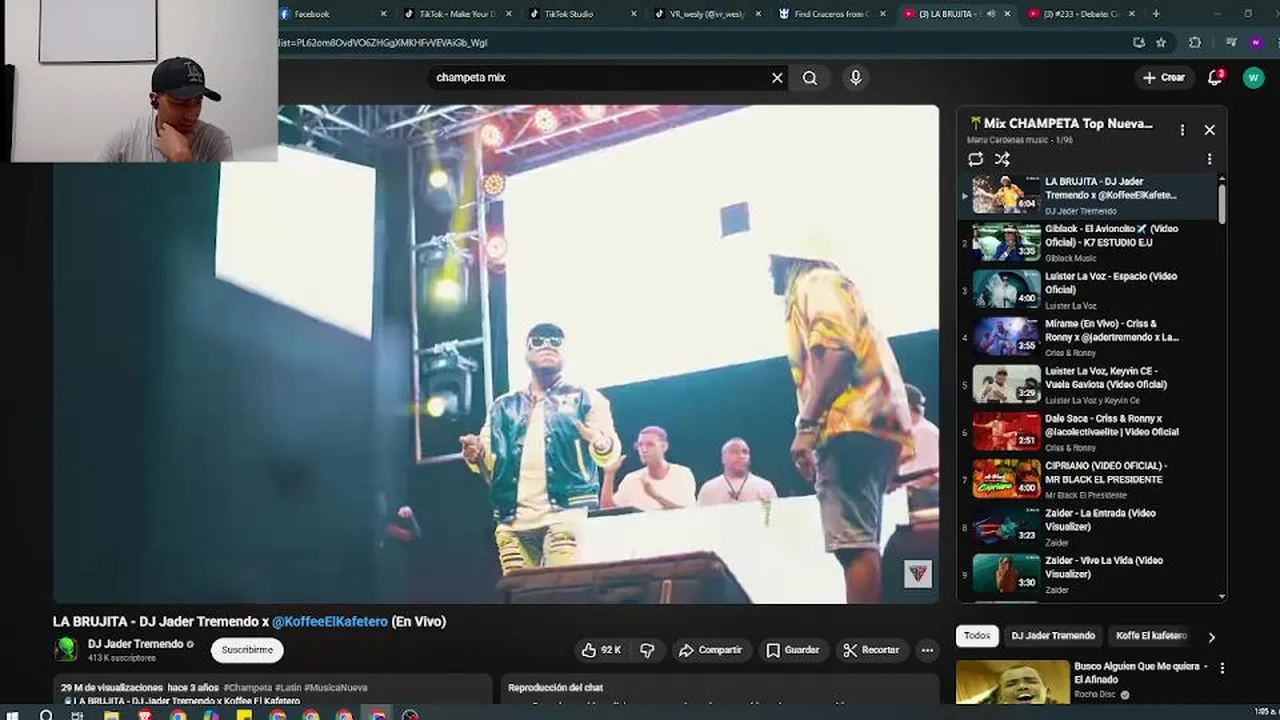Close the Facebook browser tab
This screenshot has height=720, width=1280.
[x=384, y=14]
